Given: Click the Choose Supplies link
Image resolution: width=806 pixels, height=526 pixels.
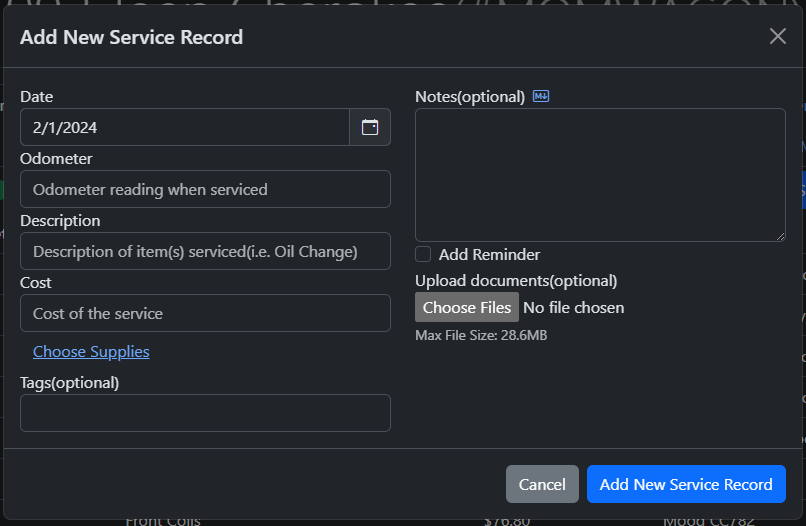Looking at the screenshot, I should coord(91,351).
